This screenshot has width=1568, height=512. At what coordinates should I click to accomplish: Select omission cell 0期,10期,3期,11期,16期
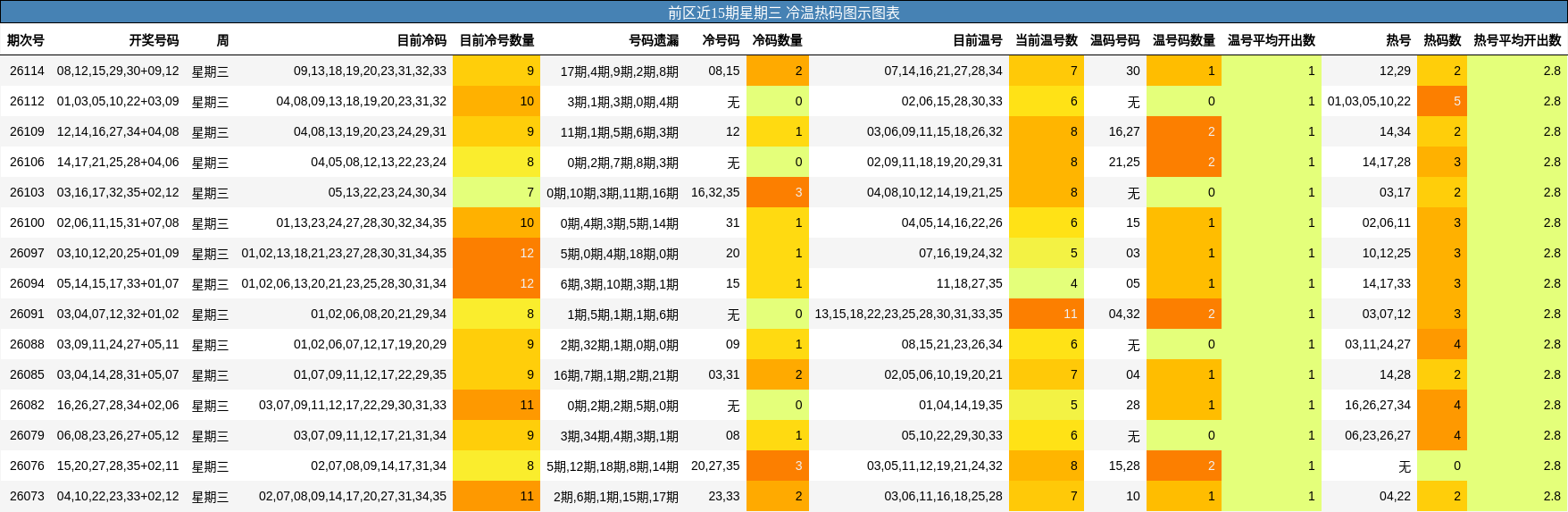point(613,192)
